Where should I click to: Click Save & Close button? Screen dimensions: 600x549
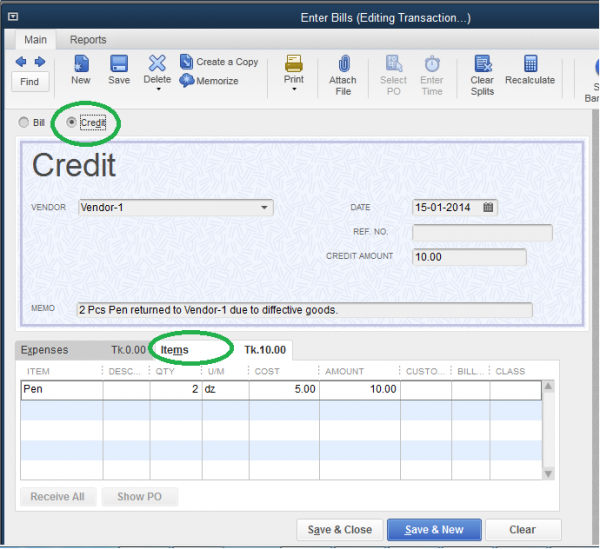point(340,529)
